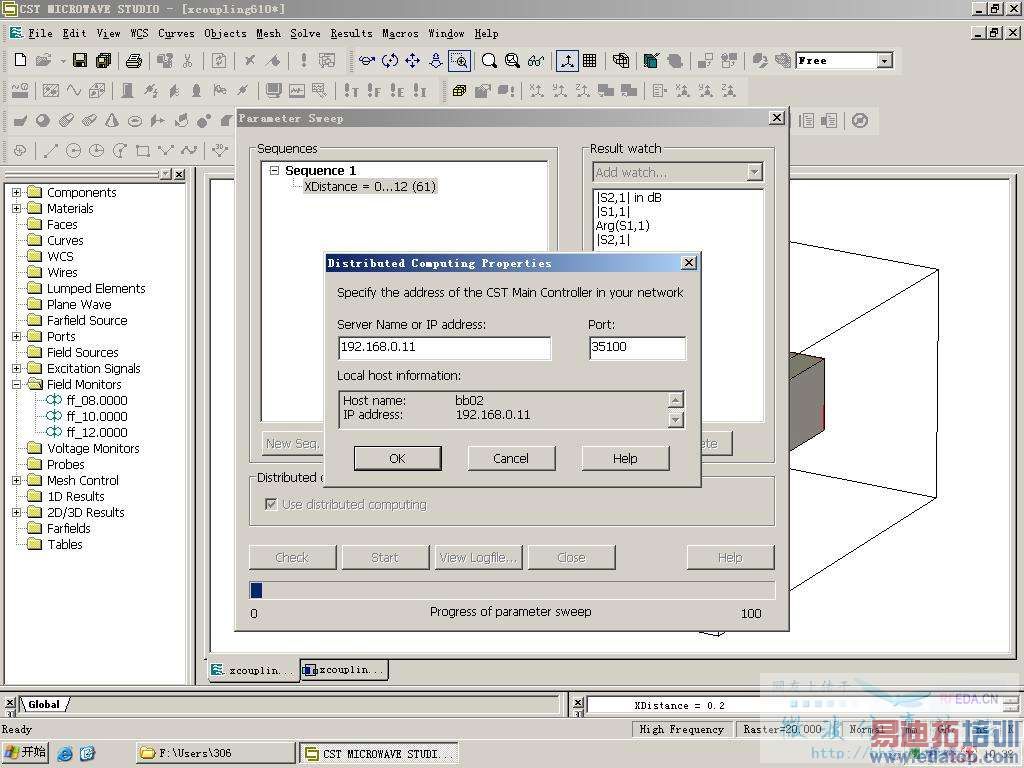Click the New project icon in the toolbar

coord(20,60)
